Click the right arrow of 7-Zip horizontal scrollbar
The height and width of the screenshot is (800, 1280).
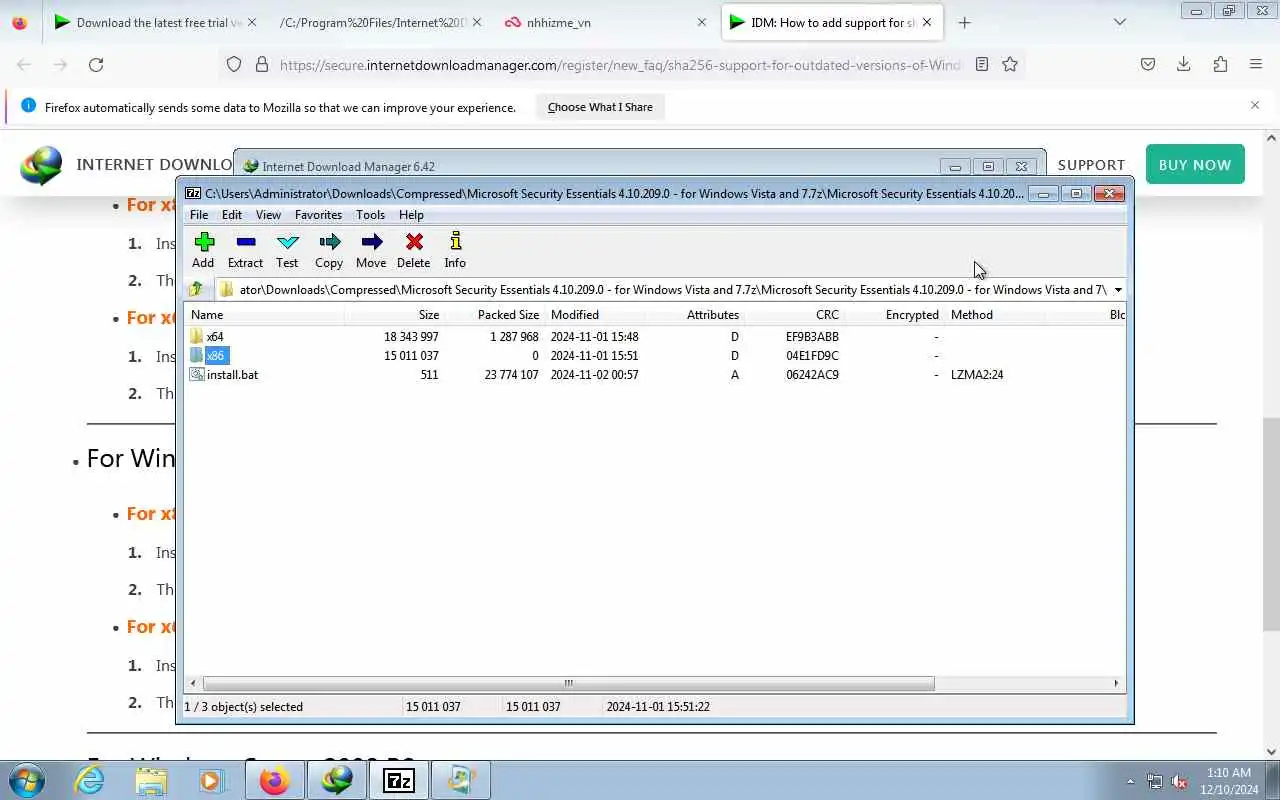(1116, 683)
